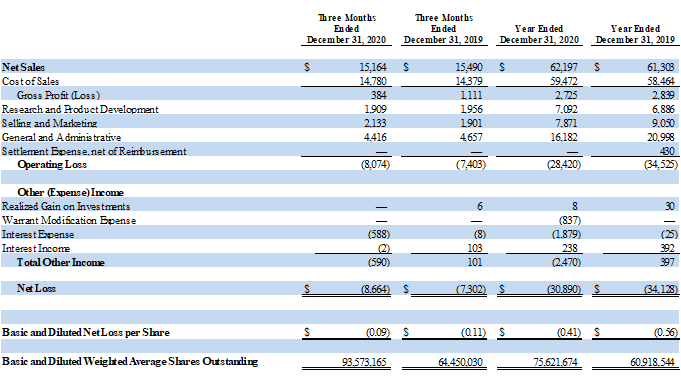The height and width of the screenshot is (377, 681).
Task: Select the 'Net Sales' row label
Action: tap(23, 67)
